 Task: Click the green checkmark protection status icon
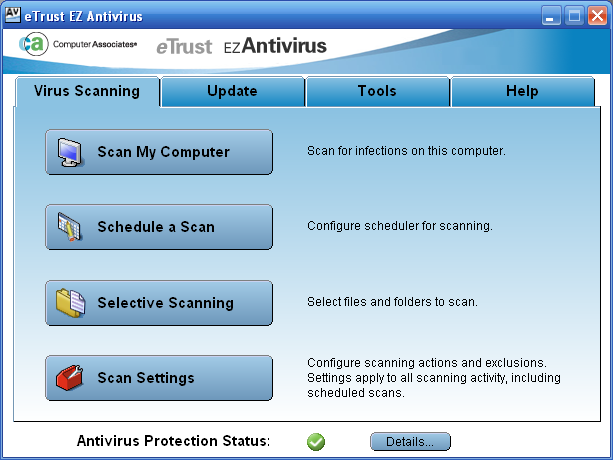(316, 442)
